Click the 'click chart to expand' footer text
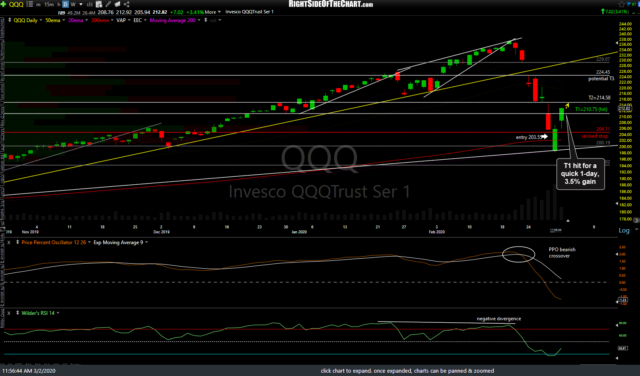Viewport: 640px width, 376px height. (407, 371)
